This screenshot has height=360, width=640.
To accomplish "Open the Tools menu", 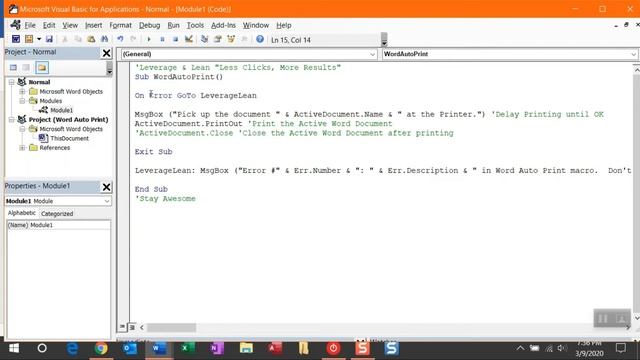I will 195,25.
